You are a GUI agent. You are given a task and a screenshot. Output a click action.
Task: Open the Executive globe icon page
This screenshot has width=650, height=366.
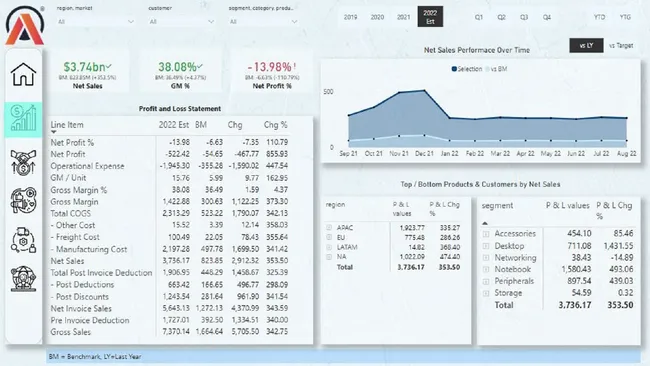coord(24,278)
